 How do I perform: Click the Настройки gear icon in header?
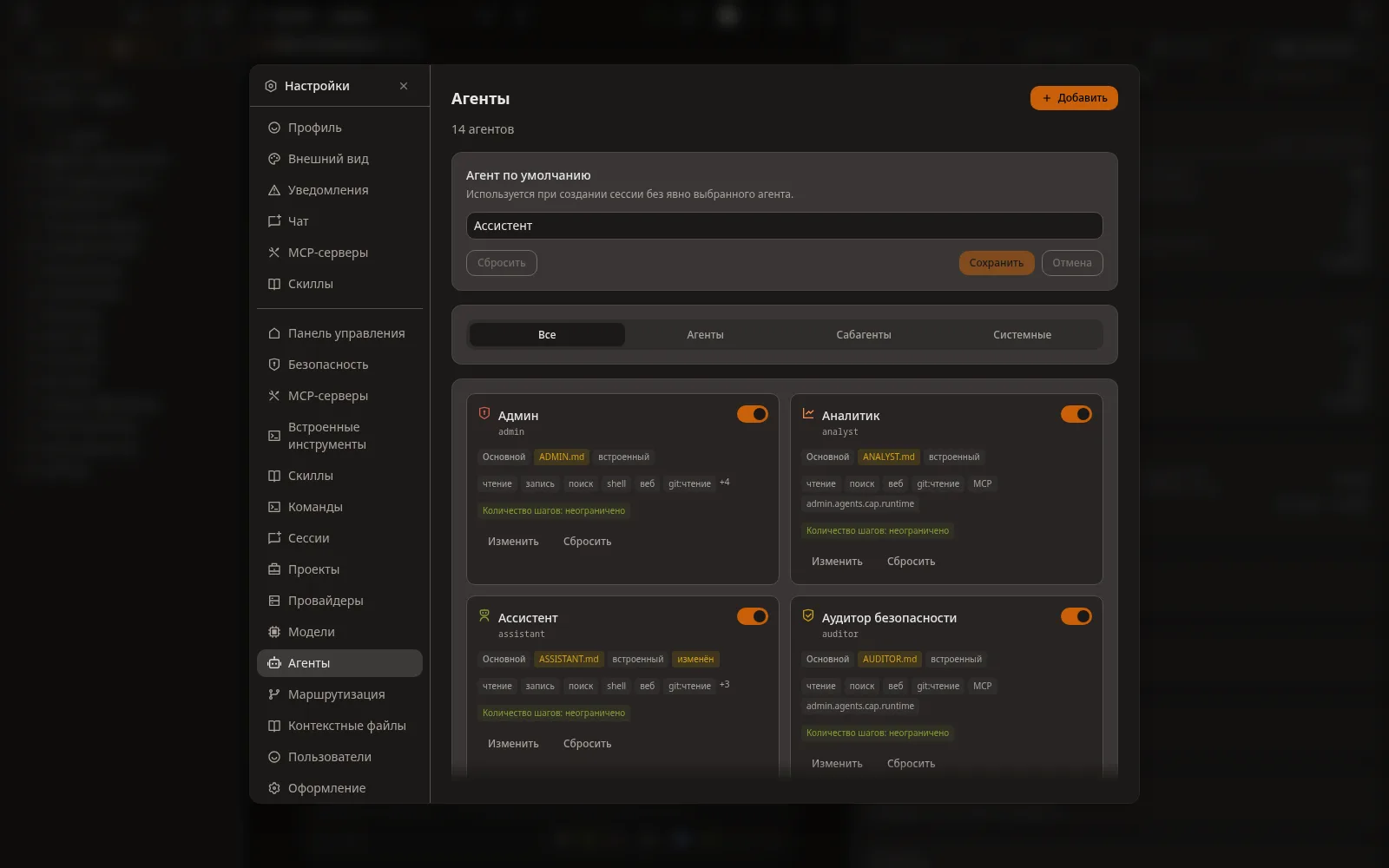[x=271, y=86]
